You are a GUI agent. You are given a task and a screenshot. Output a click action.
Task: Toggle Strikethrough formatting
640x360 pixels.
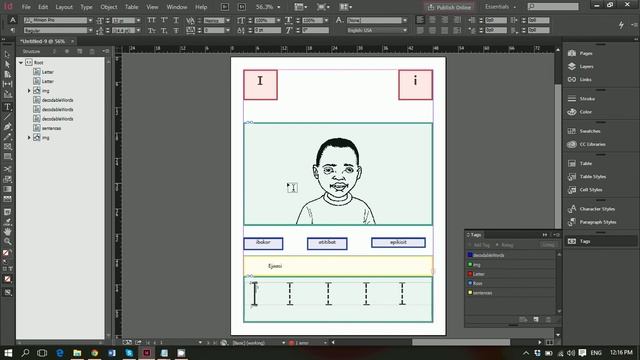176,30
